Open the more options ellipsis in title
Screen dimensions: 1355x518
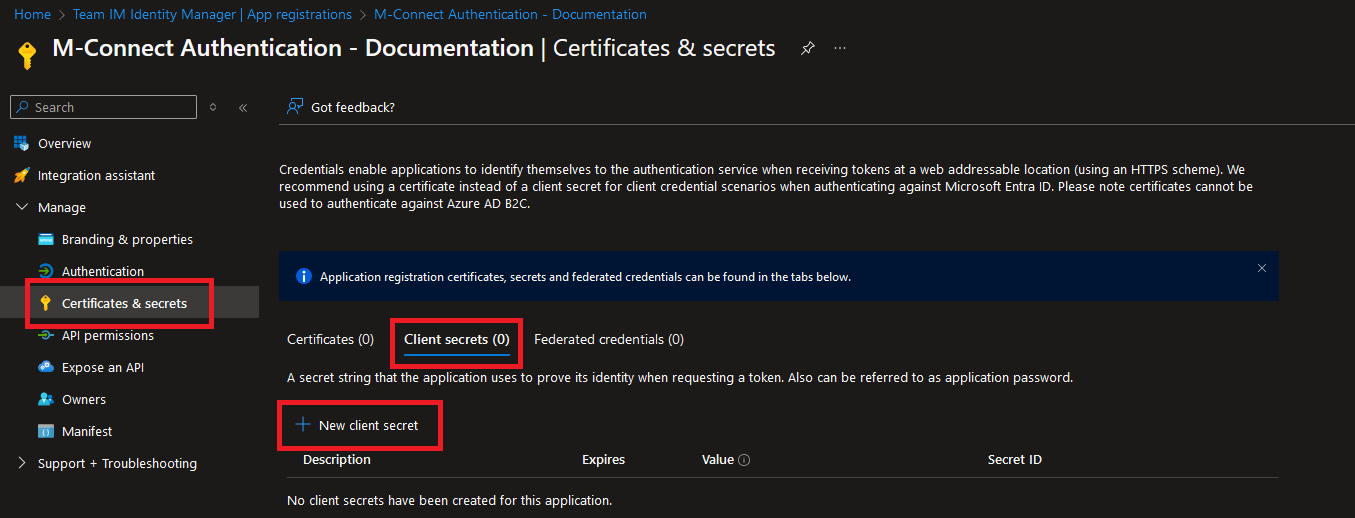point(840,48)
